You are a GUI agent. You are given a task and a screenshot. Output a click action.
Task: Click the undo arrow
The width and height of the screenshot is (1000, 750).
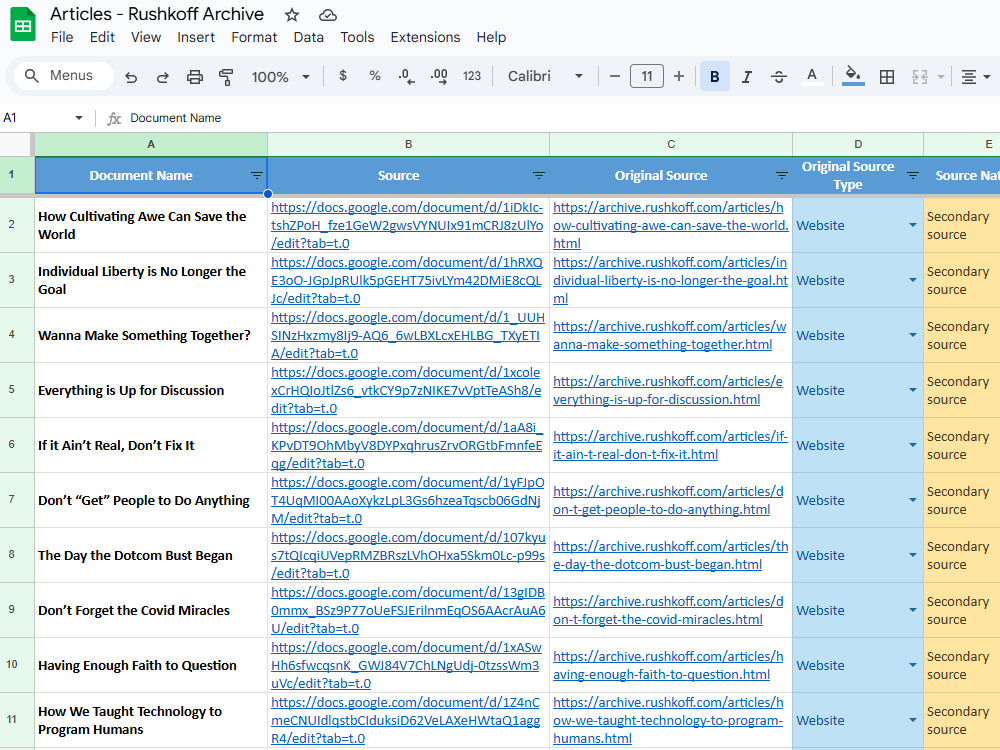pyautogui.click(x=131, y=77)
